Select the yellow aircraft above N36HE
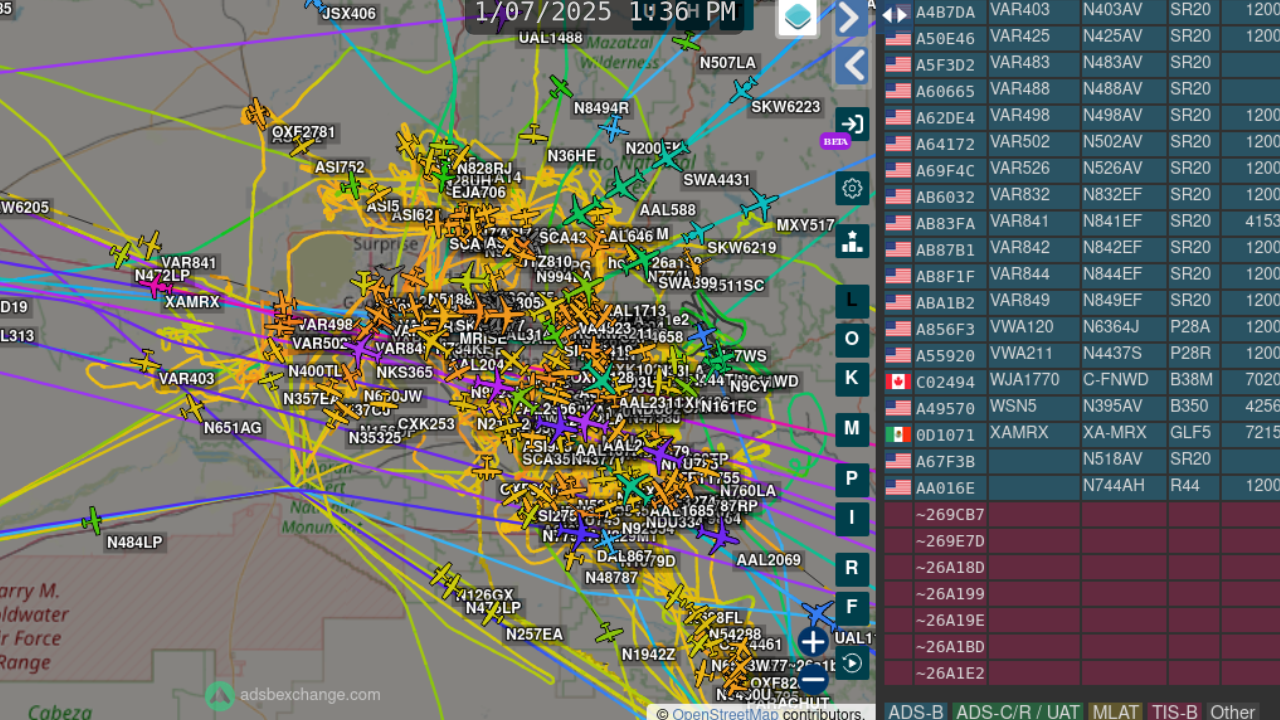Screen dimensions: 1280x720 (534, 134)
